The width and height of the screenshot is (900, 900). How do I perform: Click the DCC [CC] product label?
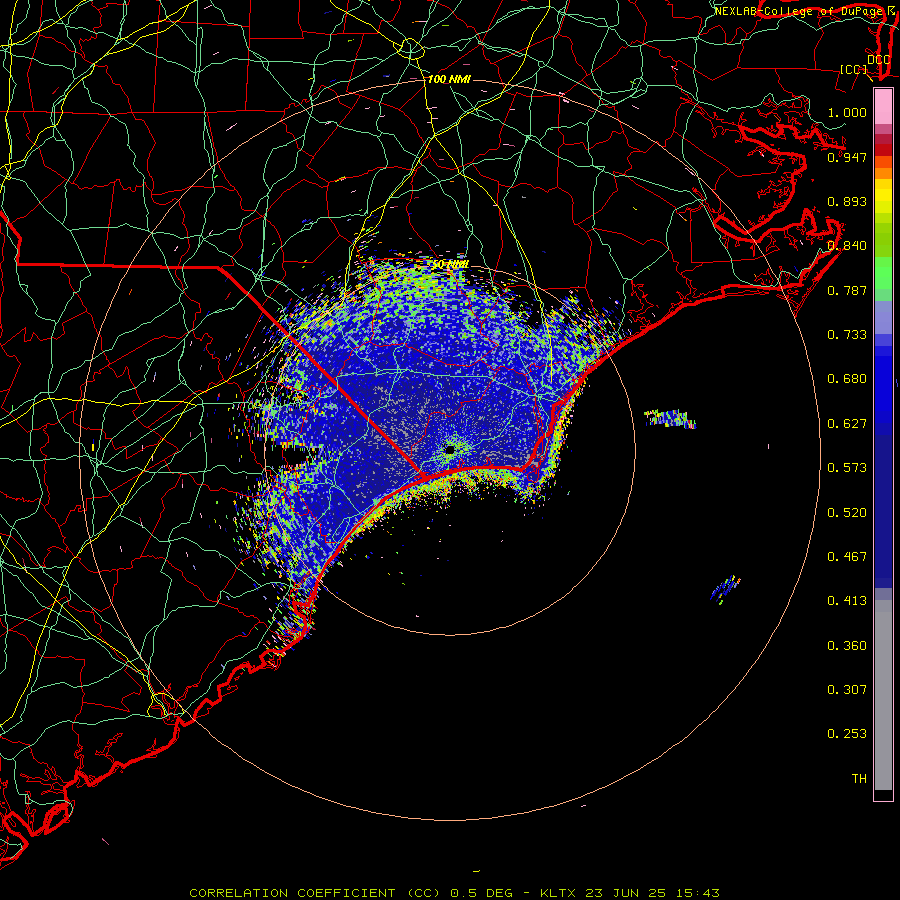click(x=865, y=64)
